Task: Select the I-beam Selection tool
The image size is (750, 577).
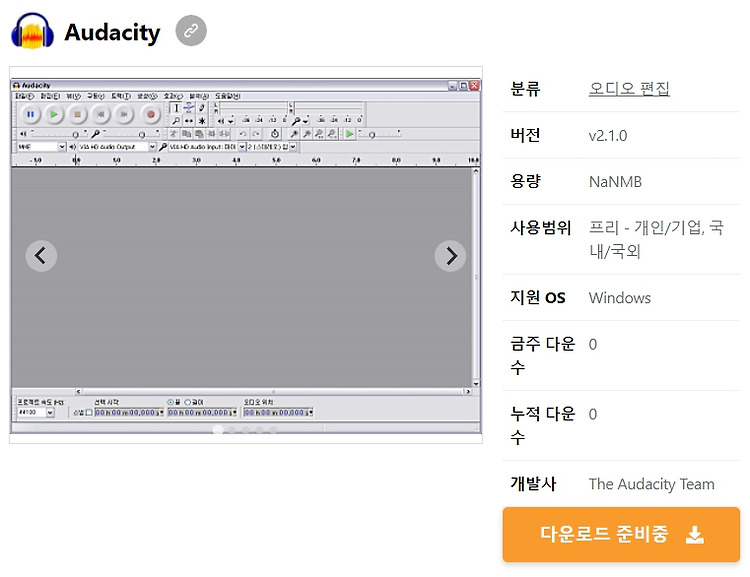Action: click(x=176, y=108)
